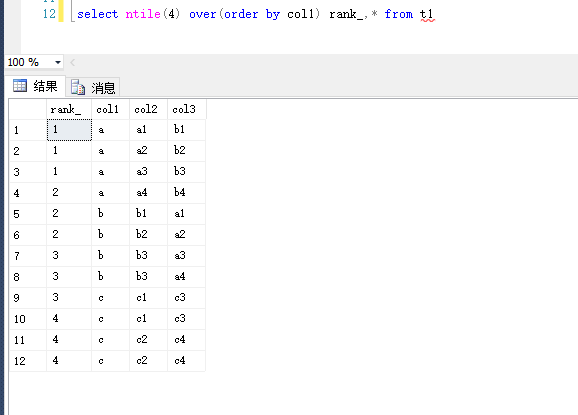This screenshot has width=578, height=415.
Task: Select the col2 column header
Action: click(149, 109)
